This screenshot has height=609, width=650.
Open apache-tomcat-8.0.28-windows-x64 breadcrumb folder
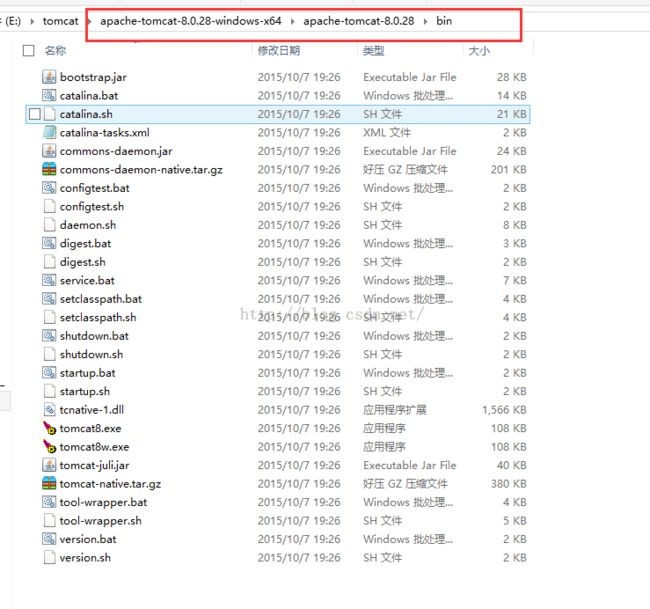coord(191,21)
